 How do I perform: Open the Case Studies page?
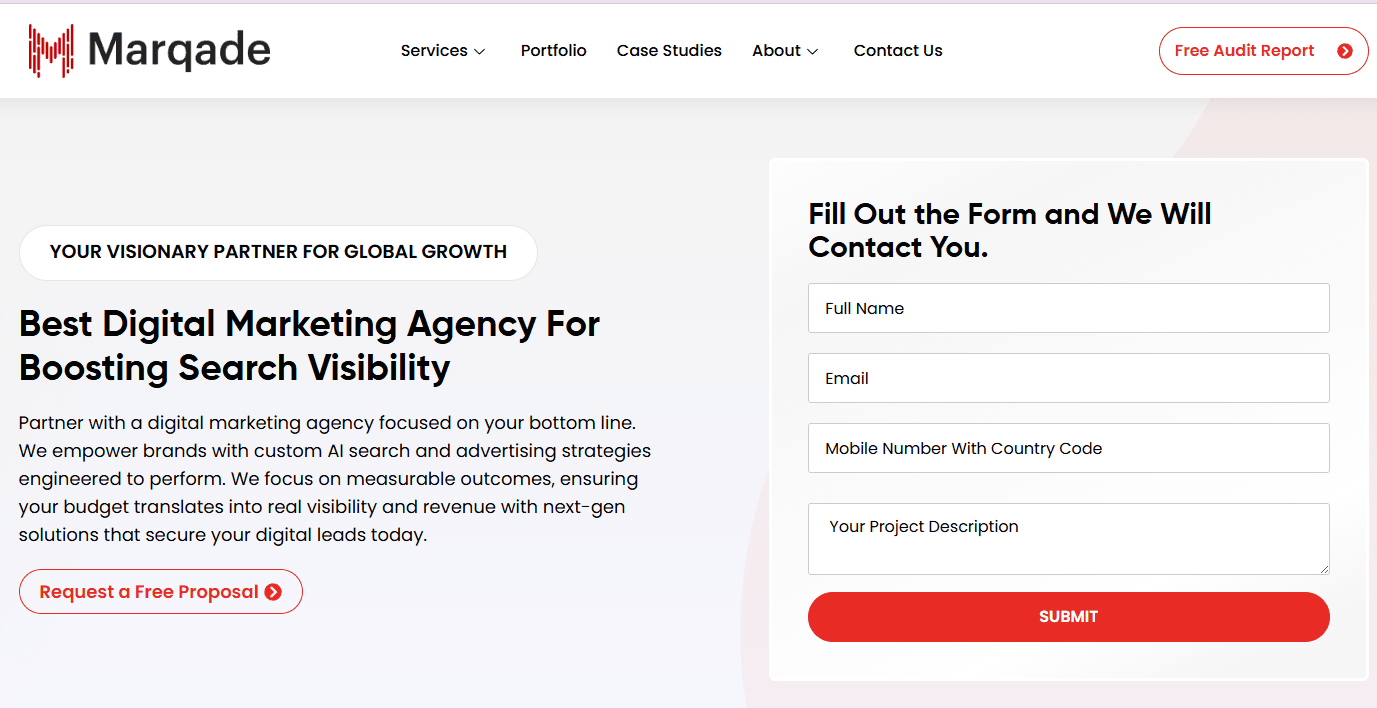coord(669,51)
